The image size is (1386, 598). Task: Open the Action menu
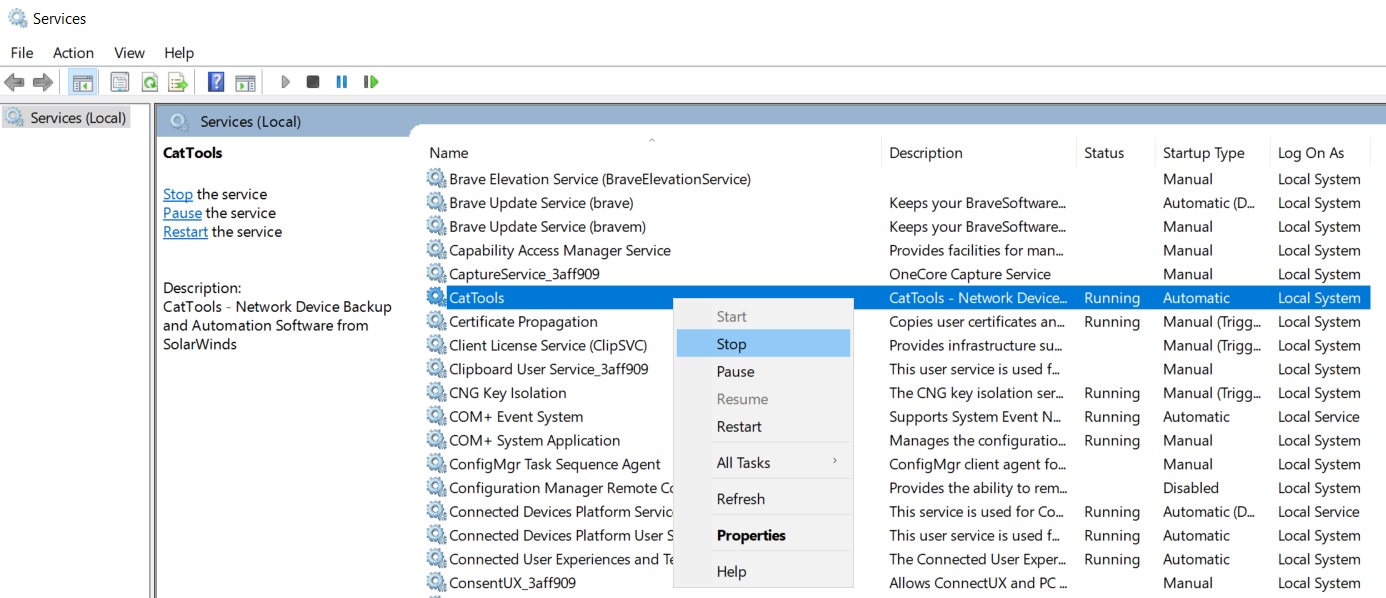pos(73,52)
